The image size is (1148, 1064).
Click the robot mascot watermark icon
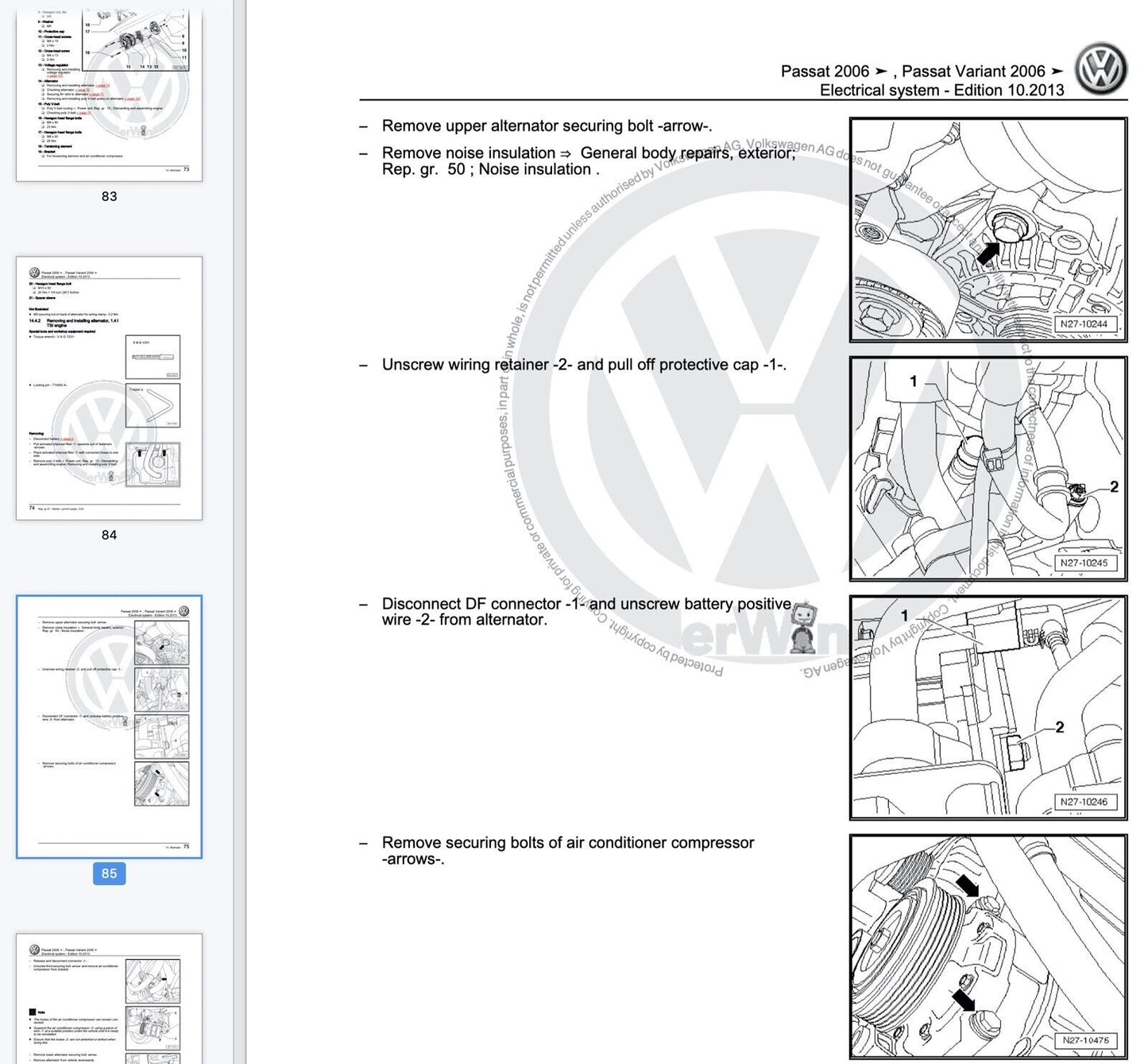click(804, 628)
